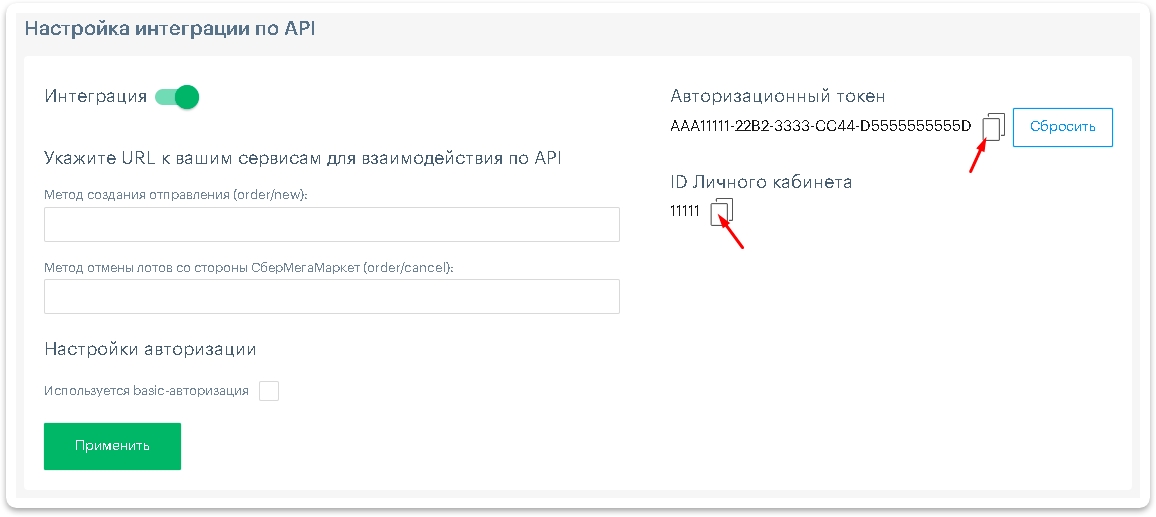The image size is (1156, 517).
Task: Focus the order/new URL input field
Action: 331,225
